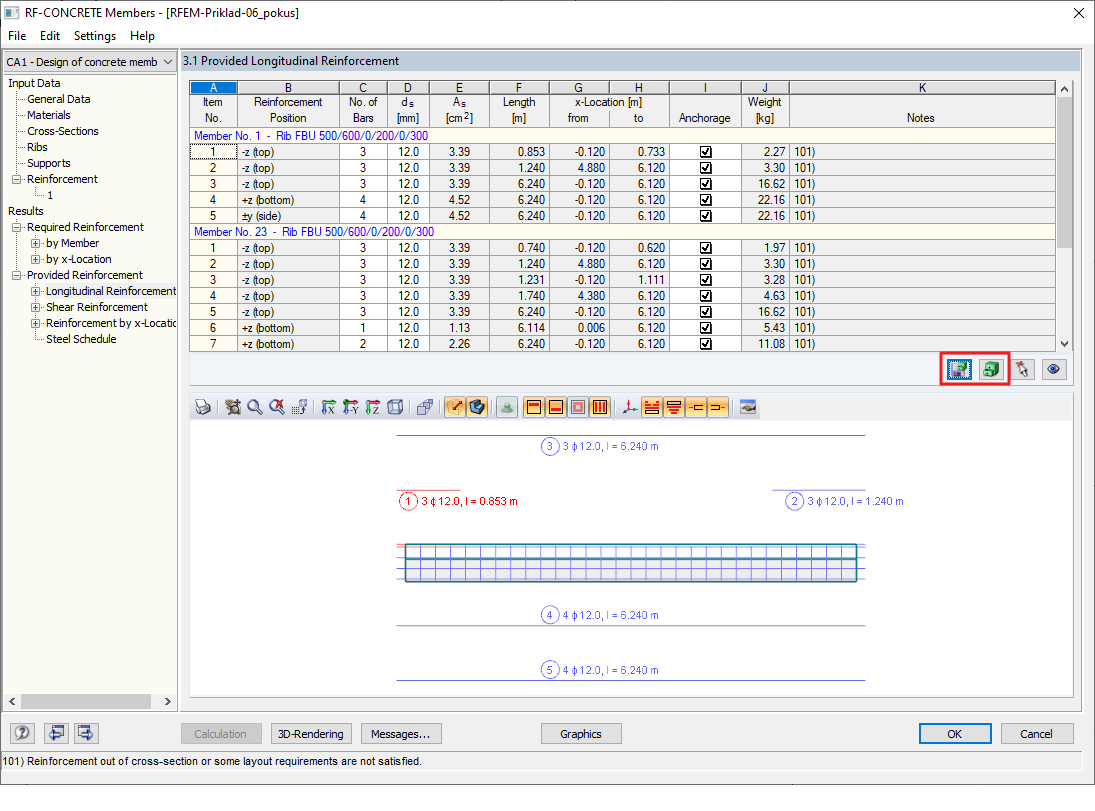
Task: Toggle the coordinate axes icon
Action: click(630, 407)
